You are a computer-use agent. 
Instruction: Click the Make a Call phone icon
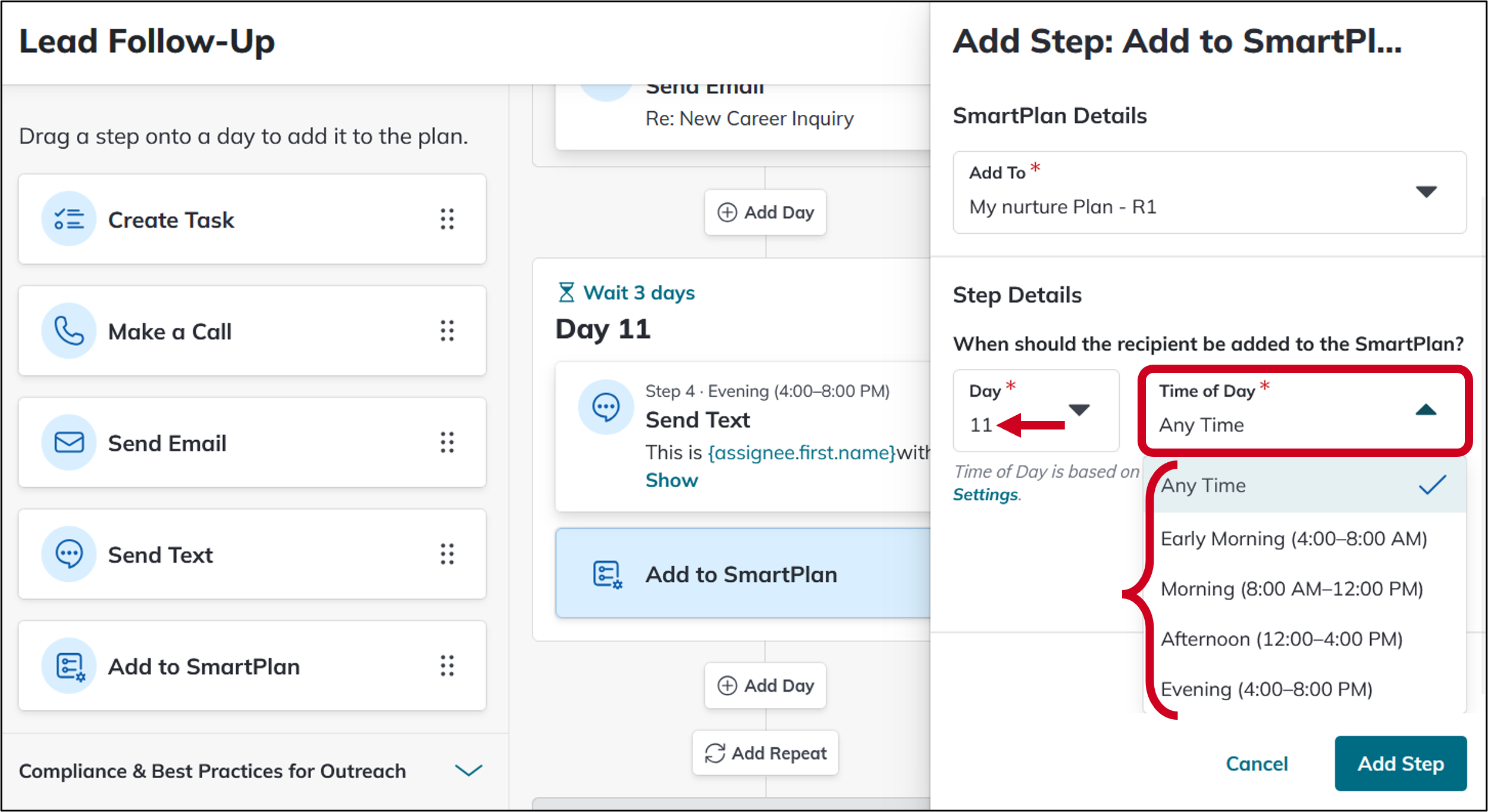click(x=69, y=331)
